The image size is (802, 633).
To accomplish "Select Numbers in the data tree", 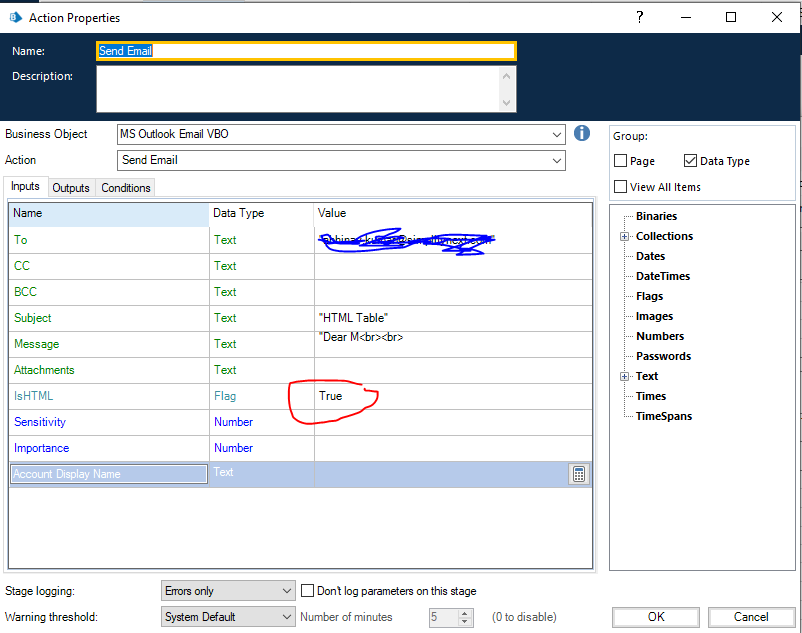I will [x=660, y=336].
